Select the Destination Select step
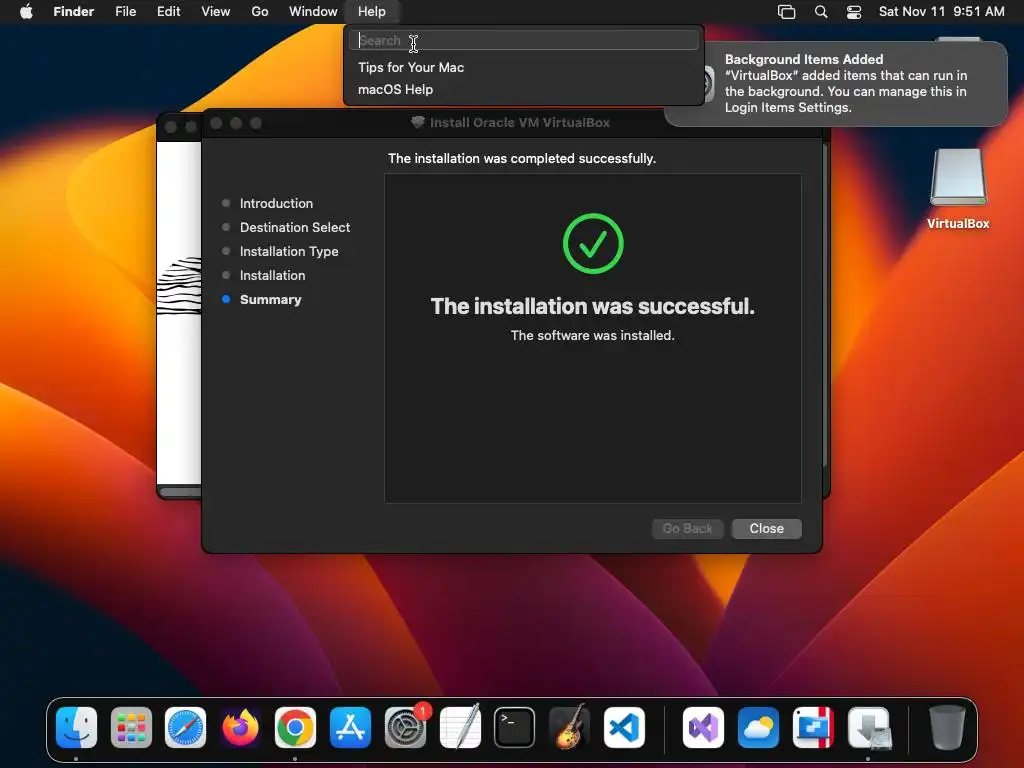Viewport: 1024px width, 768px height. [295, 227]
